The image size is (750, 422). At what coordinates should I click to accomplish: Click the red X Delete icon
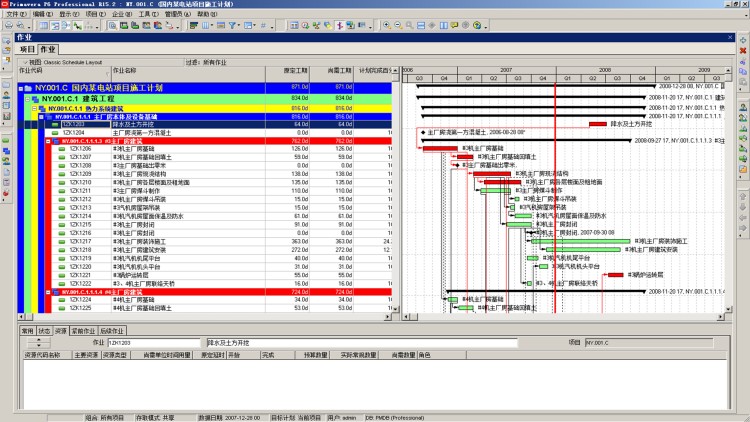(743, 51)
